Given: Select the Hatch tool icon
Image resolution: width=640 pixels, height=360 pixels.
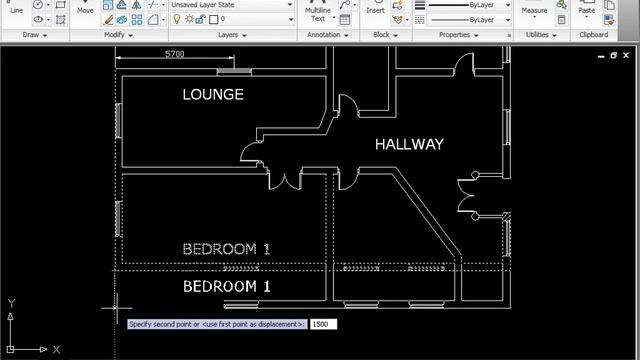Looking at the screenshot, I should (60, 19).
